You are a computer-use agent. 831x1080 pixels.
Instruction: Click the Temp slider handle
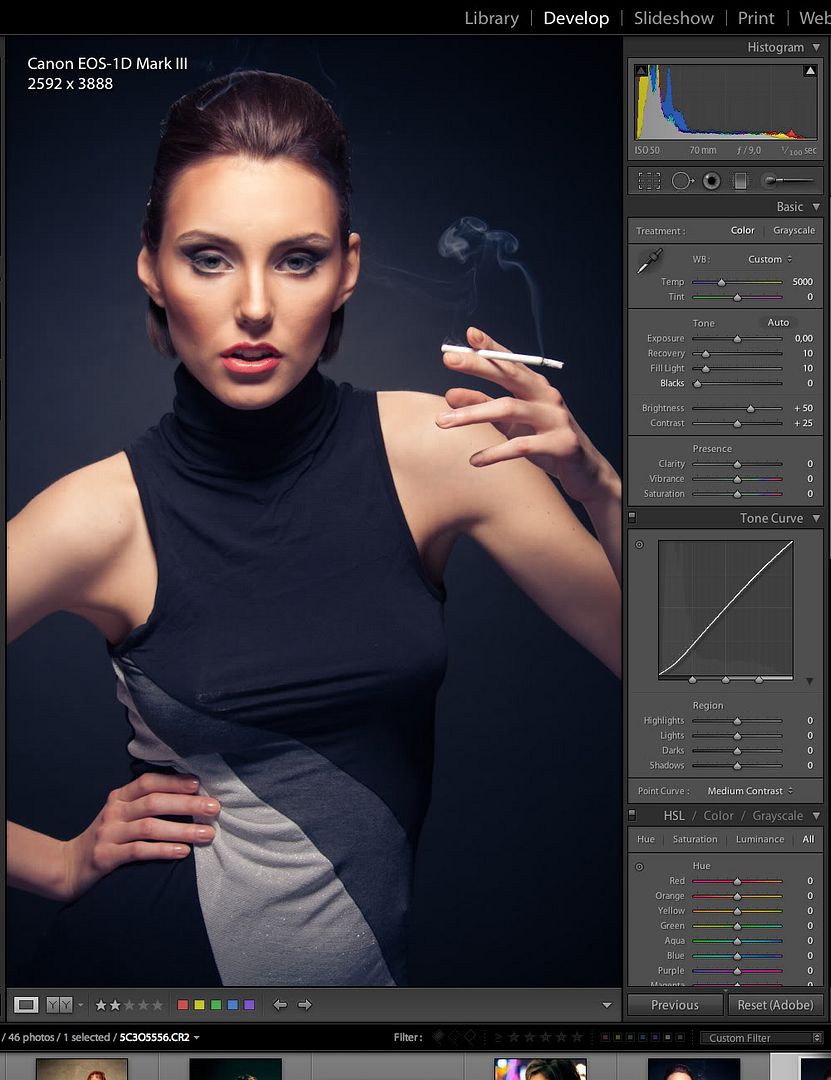(721, 282)
